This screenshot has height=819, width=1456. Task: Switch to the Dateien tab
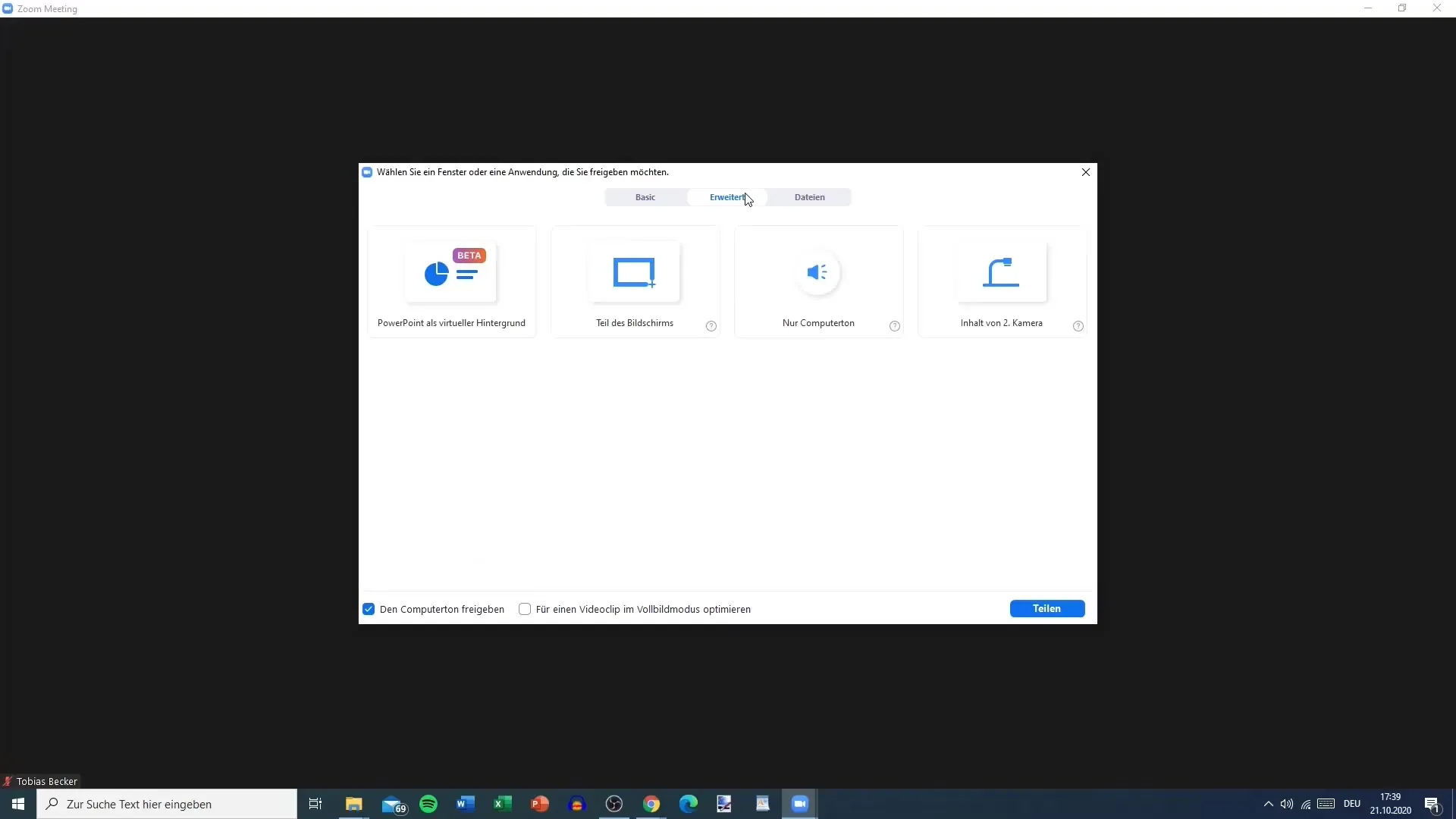tap(809, 197)
